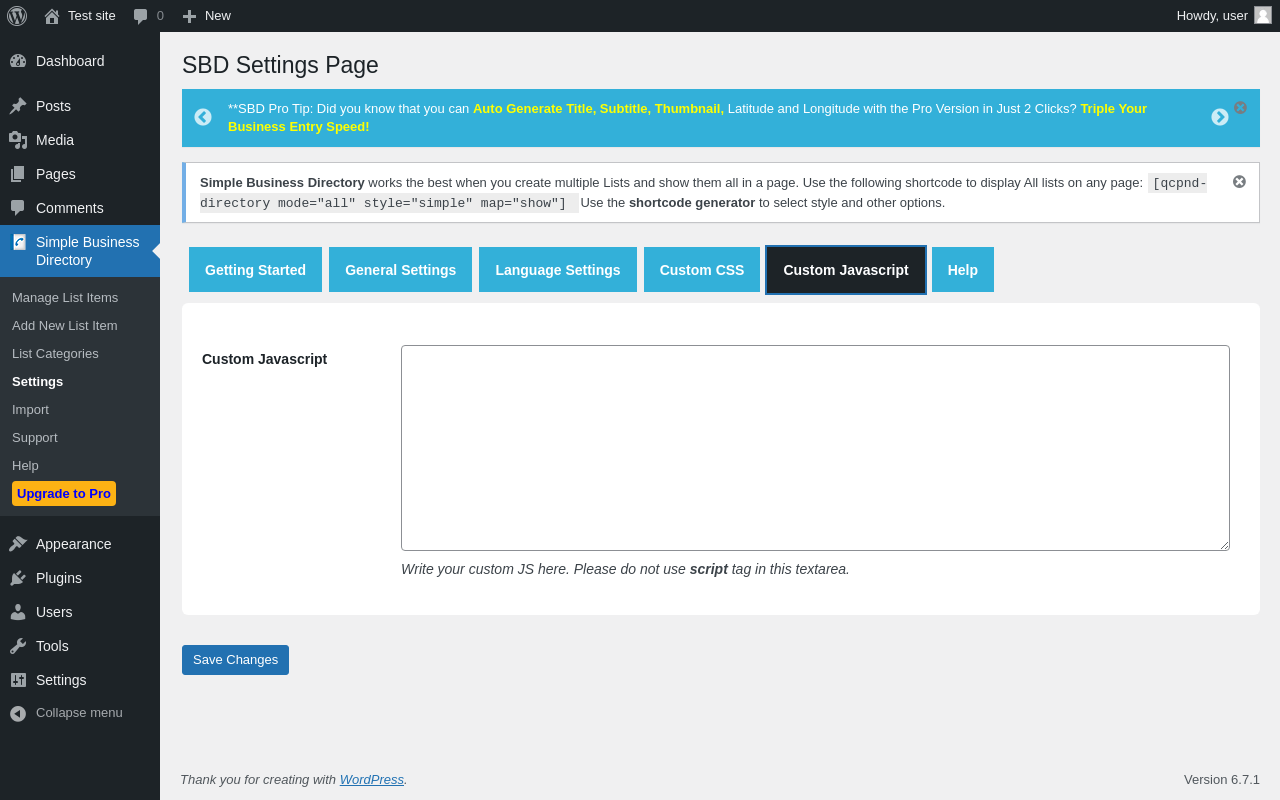Switch to the General Settings tab

(x=400, y=270)
